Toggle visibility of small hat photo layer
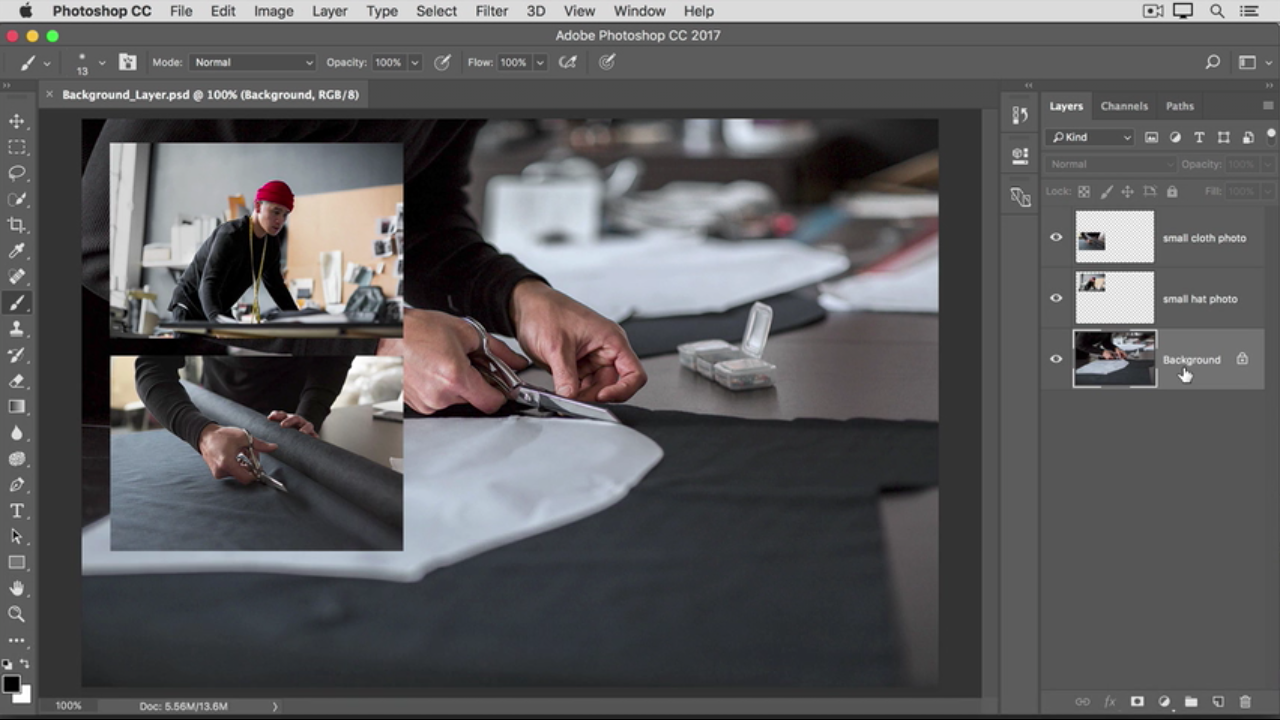The image size is (1280, 720). (1056, 298)
